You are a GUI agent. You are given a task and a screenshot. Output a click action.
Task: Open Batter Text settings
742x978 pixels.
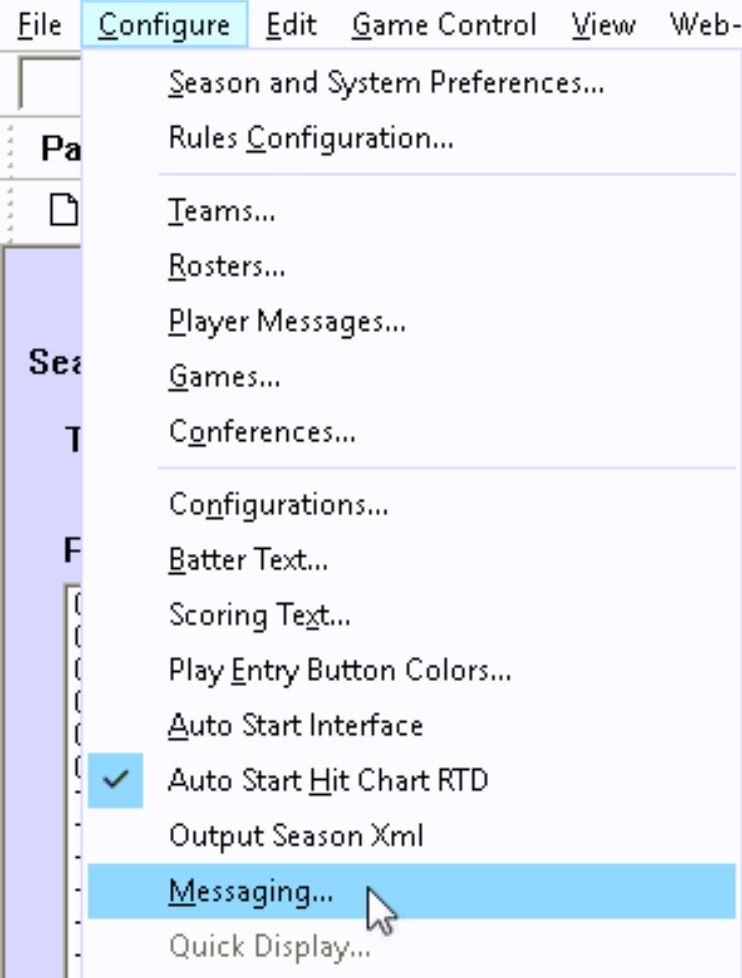pos(248,559)
